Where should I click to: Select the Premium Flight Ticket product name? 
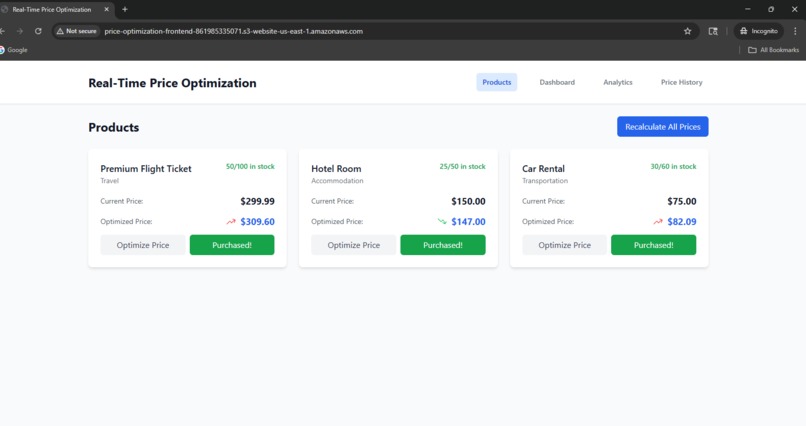(x=146, y=169)
